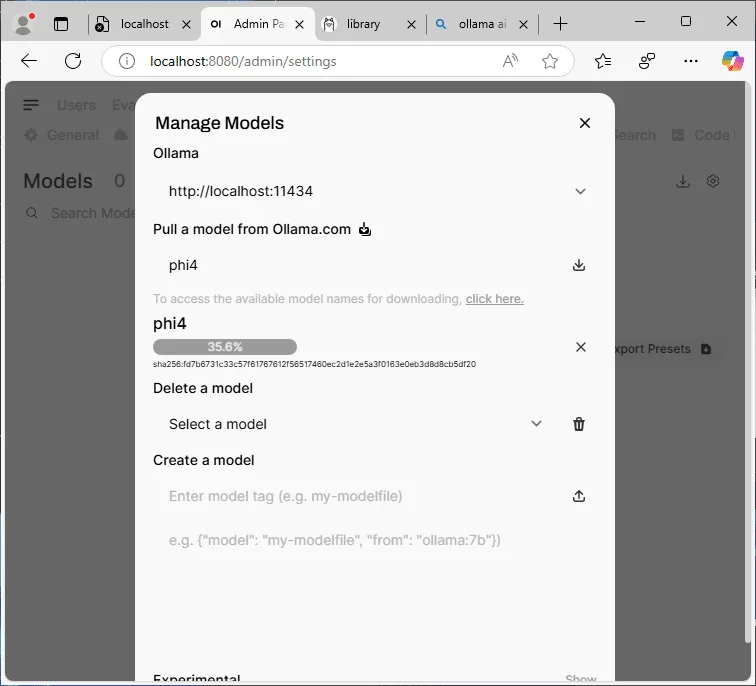This screenshot has height=686, width=756.
Task: Open a new browser tab
Action: click(x=560, y=24)
